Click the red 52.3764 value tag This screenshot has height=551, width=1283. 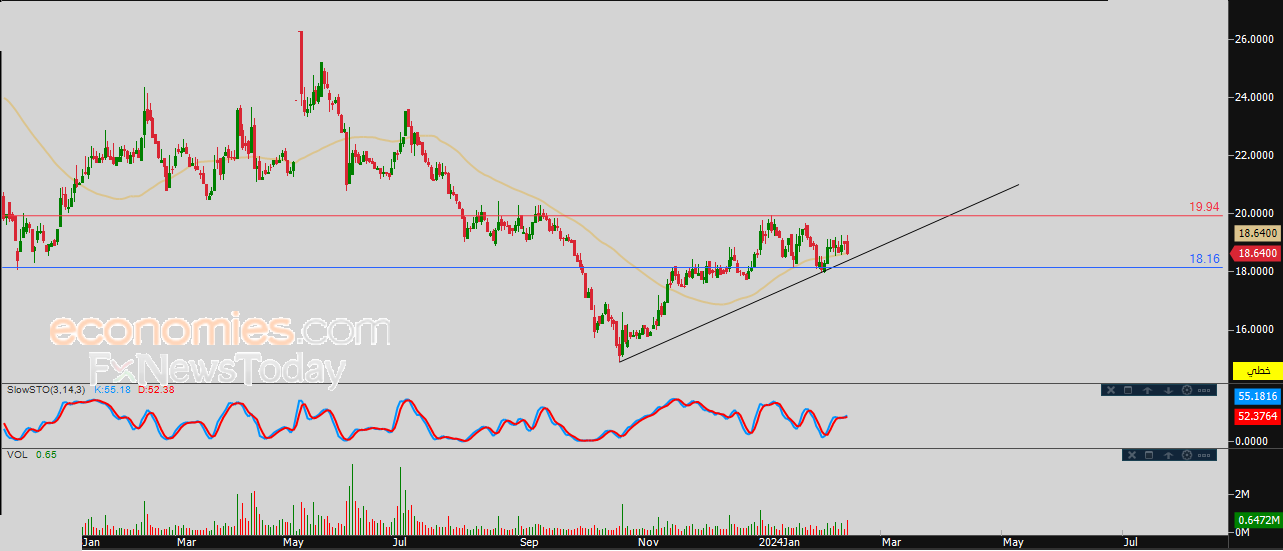(1257, 417)
